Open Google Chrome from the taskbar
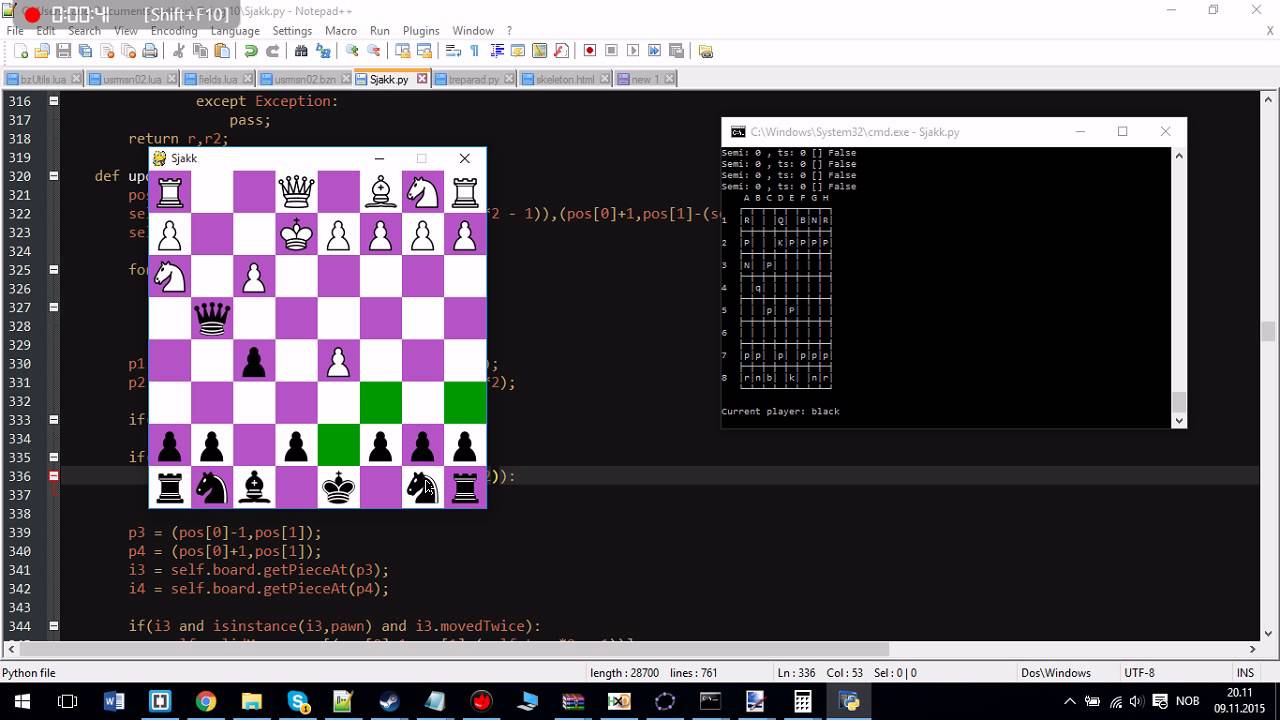This screenshot has height=720, width=1280. [x=205, y=702]
